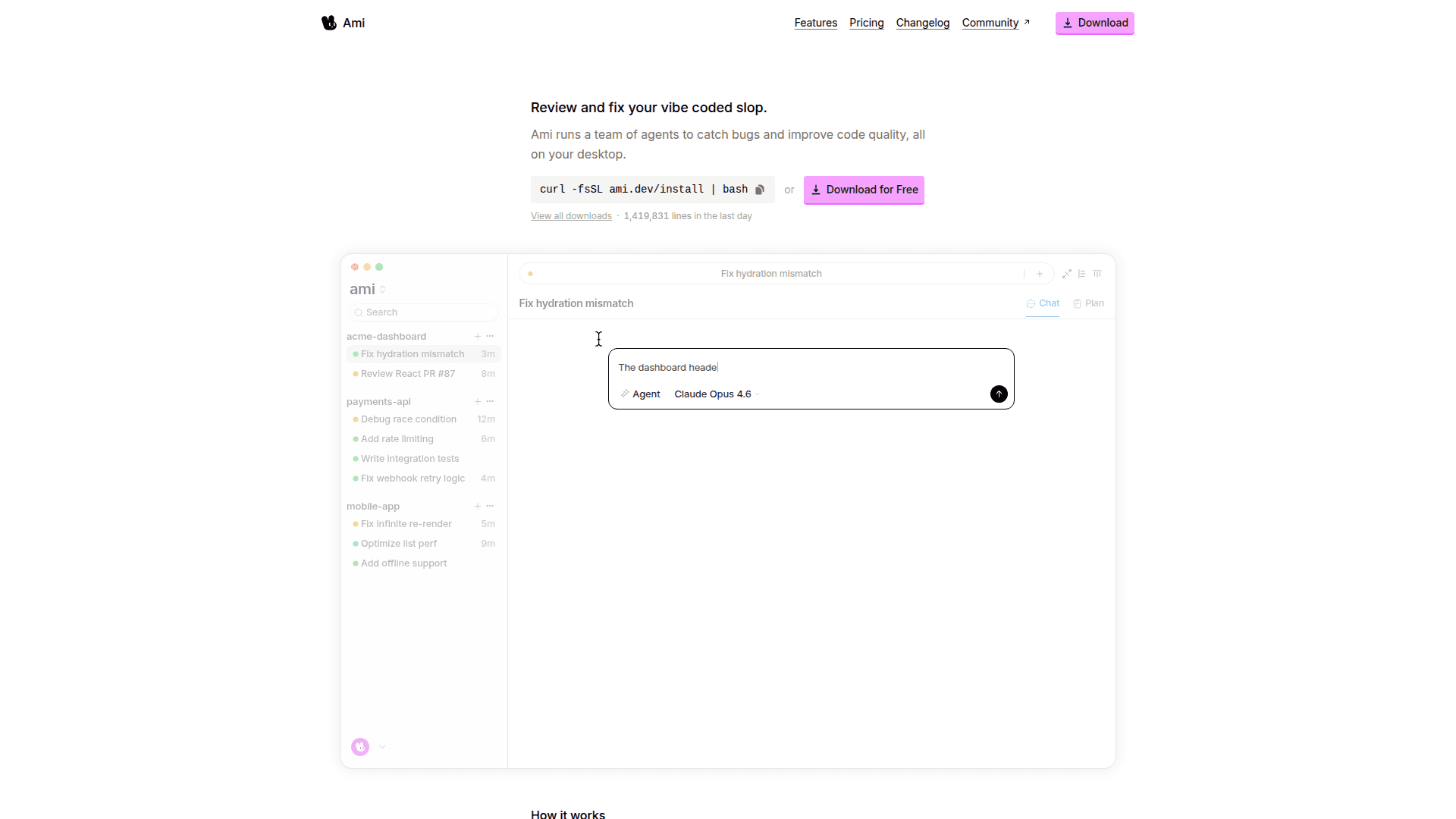Open the Claude Opus 4.6 model dropdown
This screenshot has width=1456, height=819.
(x=717, y=394)
